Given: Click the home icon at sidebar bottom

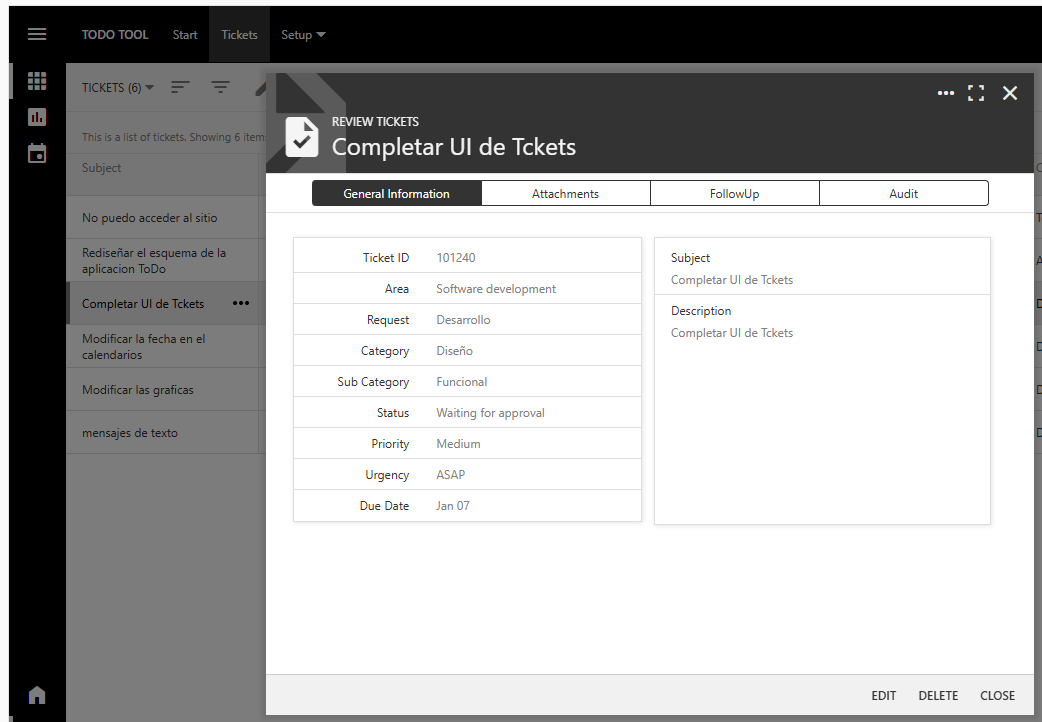Looking at the screenshot, I should (x=37, y=695).
